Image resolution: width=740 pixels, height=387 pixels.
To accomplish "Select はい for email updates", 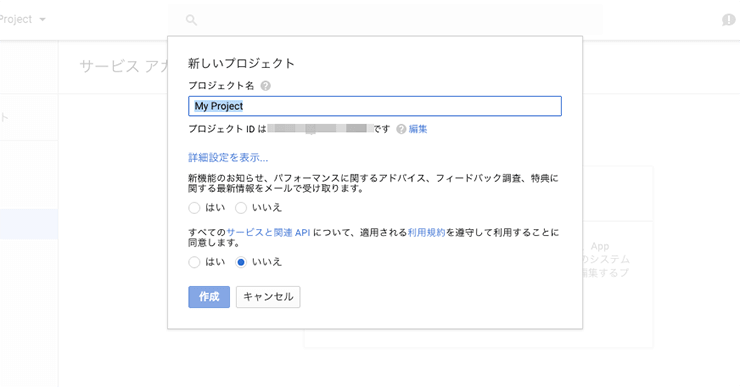I will coord(194,208).
